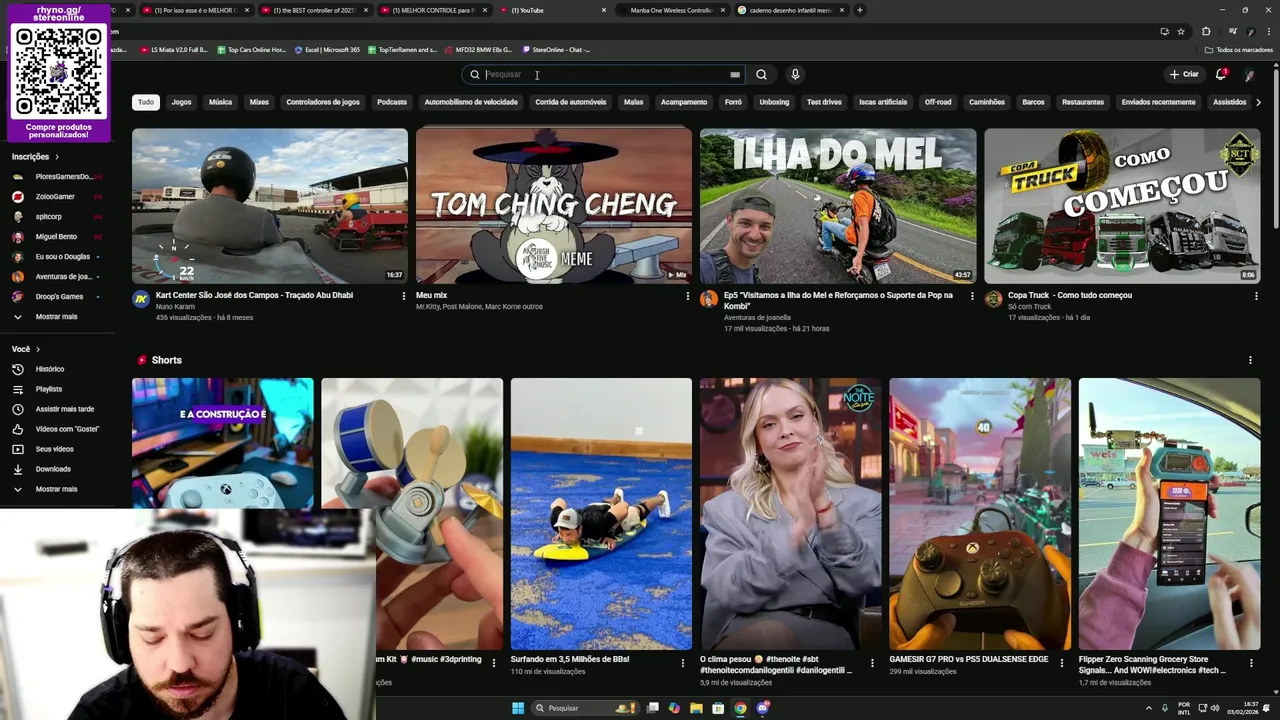Open the Miguel Bento channel subscription
Screen dimensions: 1280x720
pyautogui.click(x=56, y=237)
